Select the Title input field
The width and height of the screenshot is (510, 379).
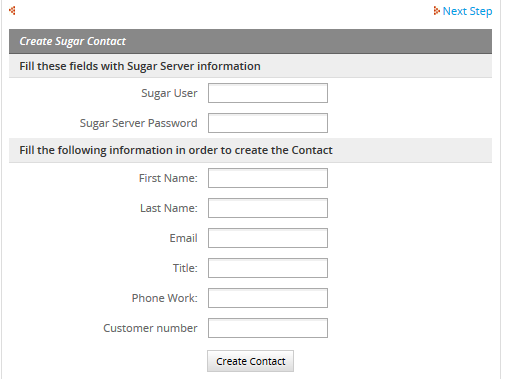268,268
